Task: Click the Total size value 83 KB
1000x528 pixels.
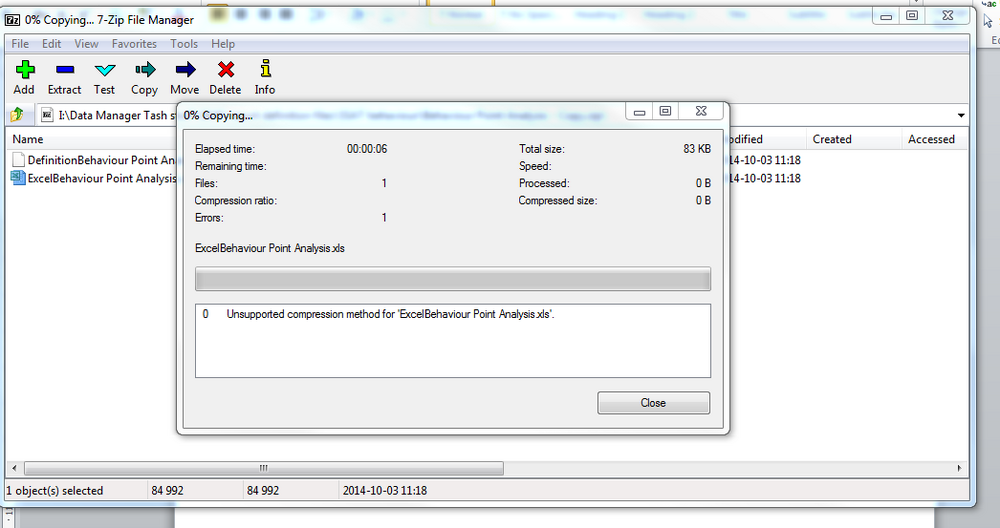Action: click(697, 149)
